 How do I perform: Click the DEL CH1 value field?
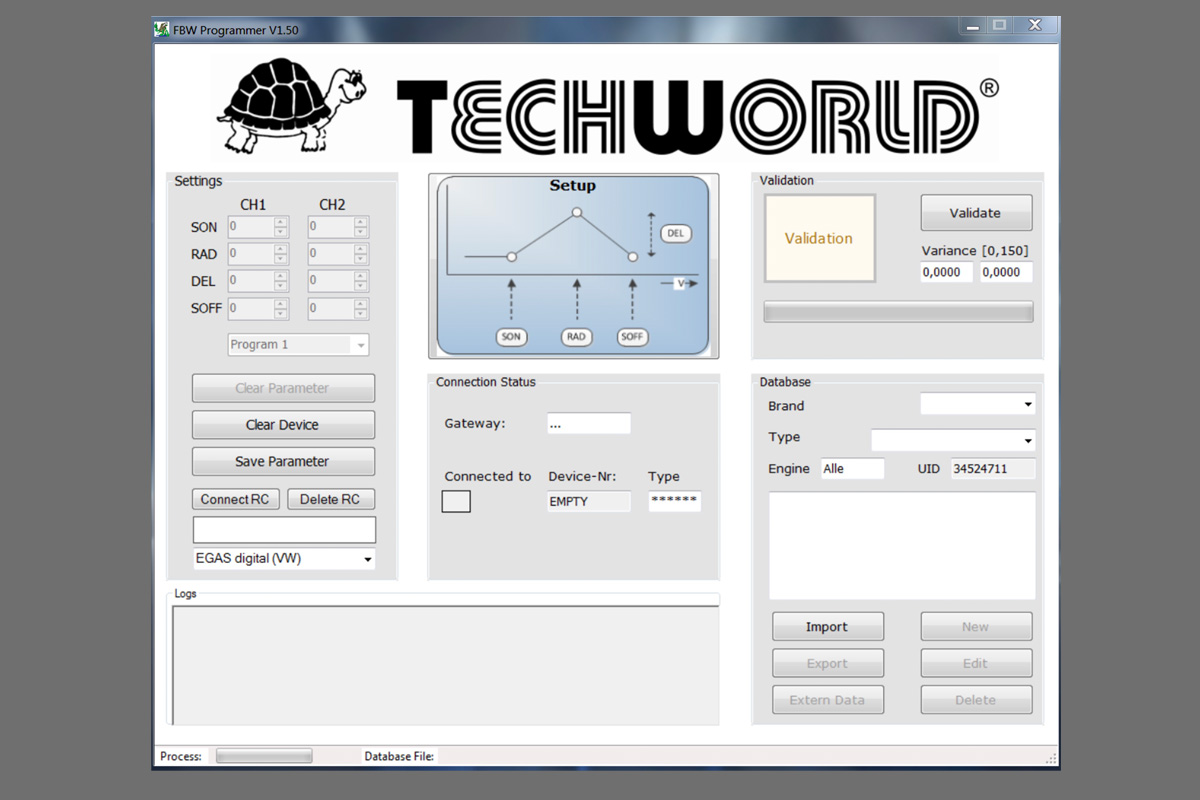pyautogui.click(x=251, y=281)
